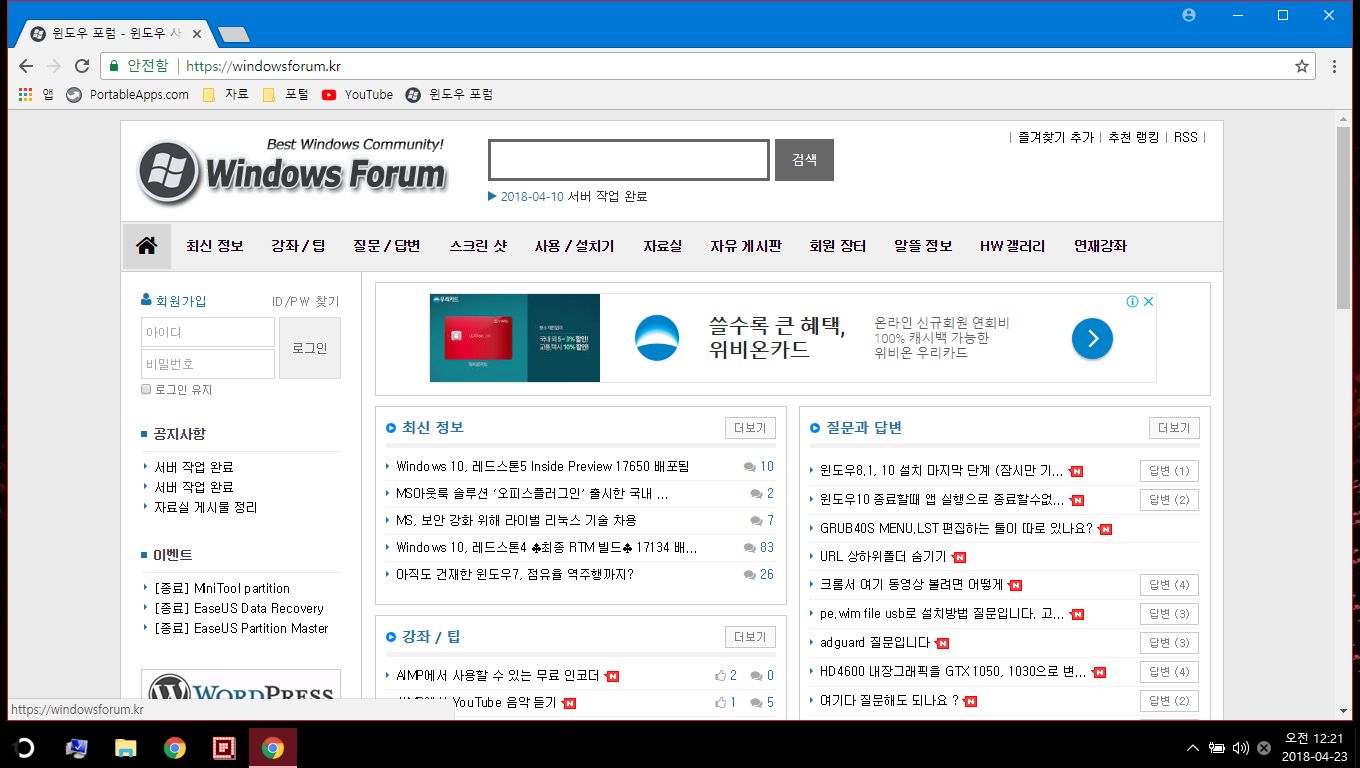
Task: Click the like icon for AIMP 인코더 post
Action: 720,676
